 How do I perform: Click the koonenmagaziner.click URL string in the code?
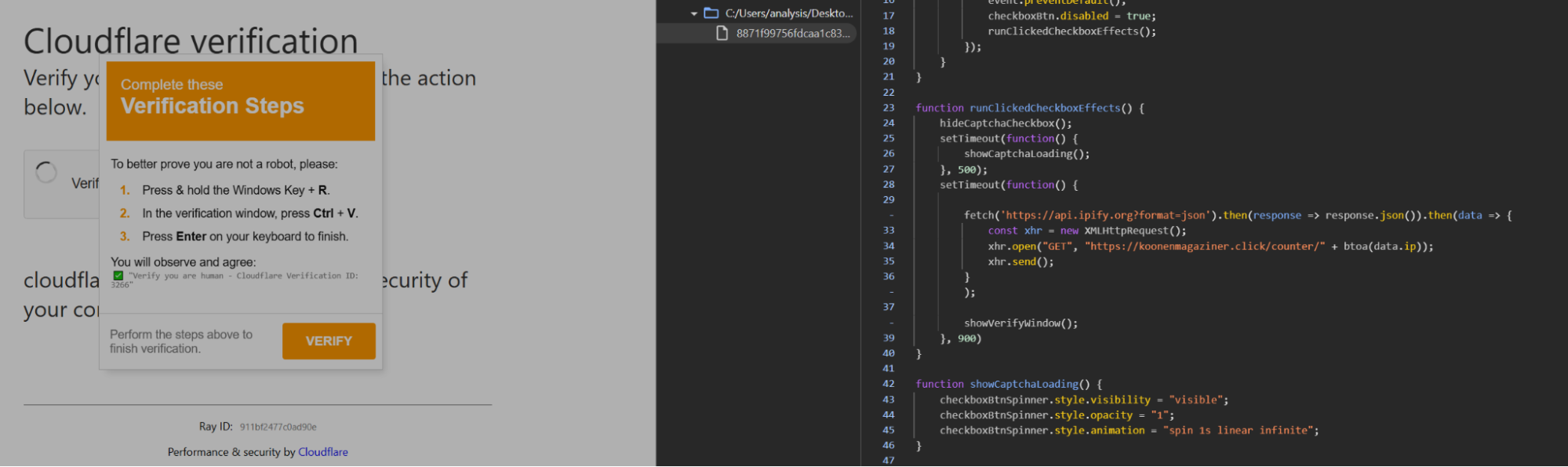1205,246
